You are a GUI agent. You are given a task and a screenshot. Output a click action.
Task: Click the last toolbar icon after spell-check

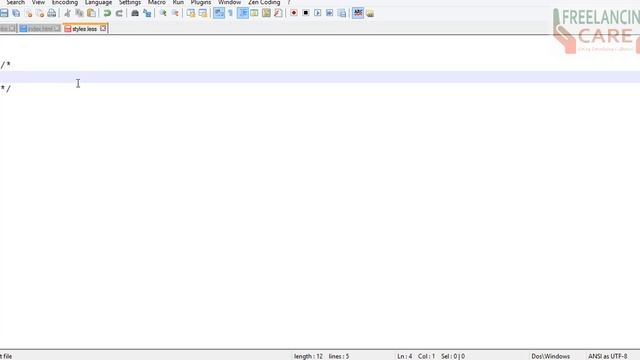pos(370,13)
